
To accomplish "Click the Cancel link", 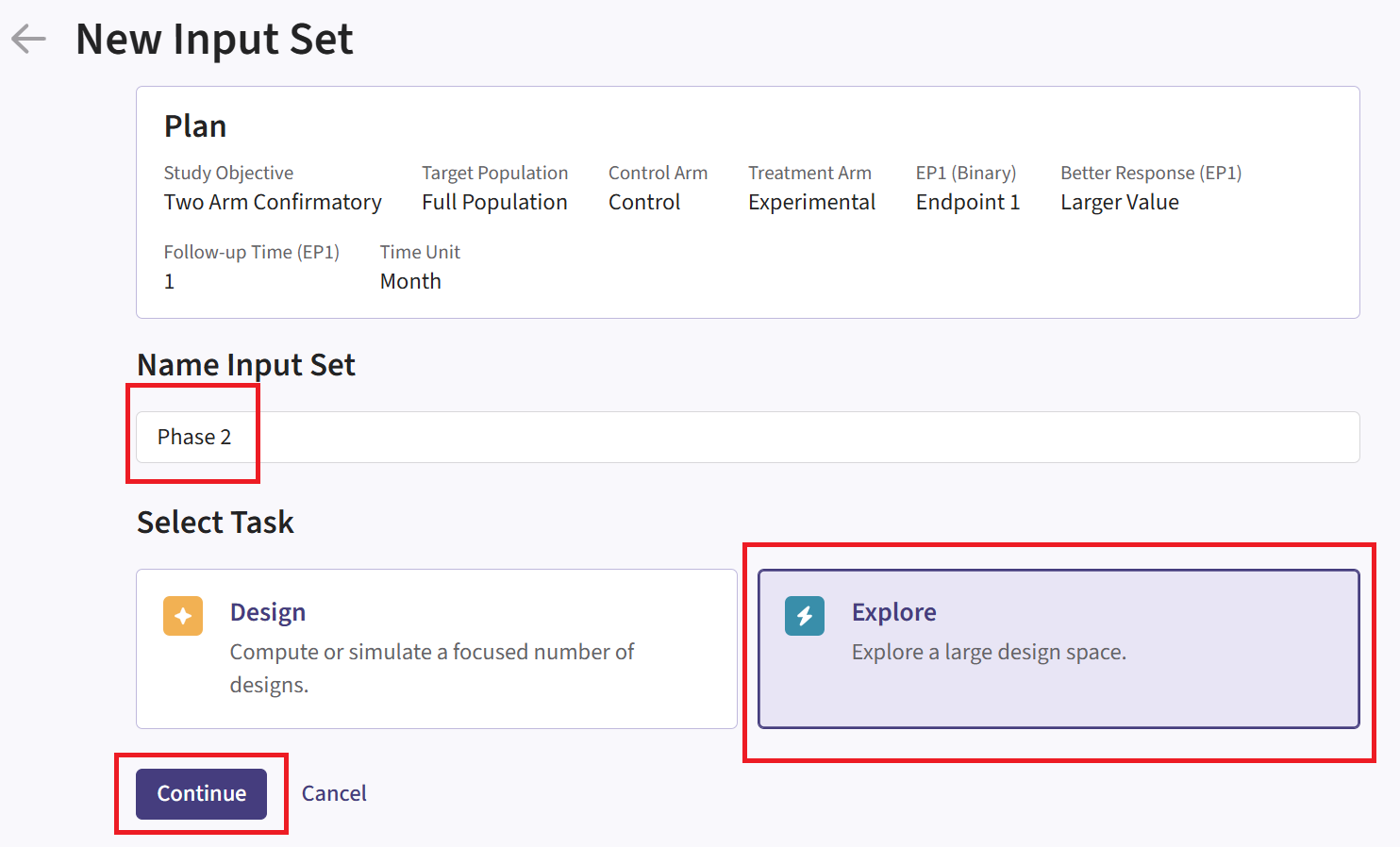I will pyautogui.click(x=334, y=793).
